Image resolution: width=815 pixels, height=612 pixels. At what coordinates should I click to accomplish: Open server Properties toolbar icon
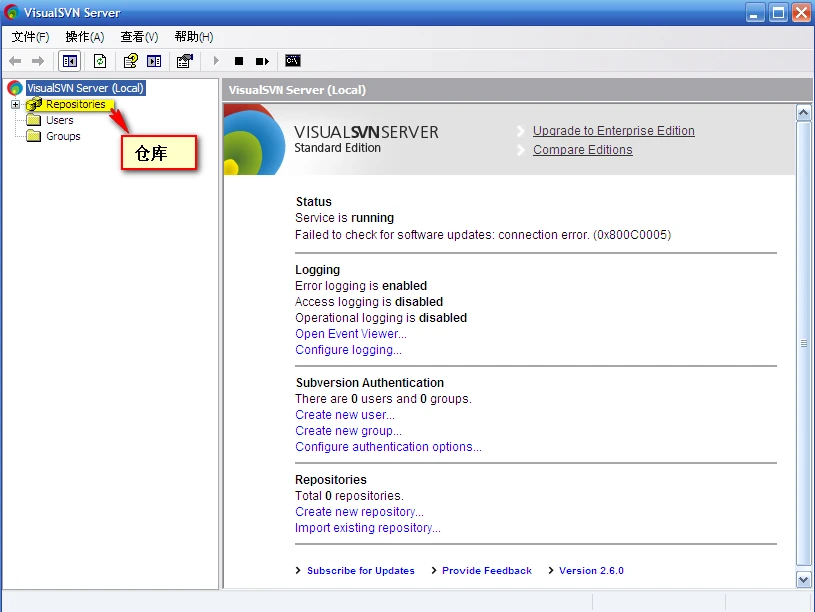185,61
